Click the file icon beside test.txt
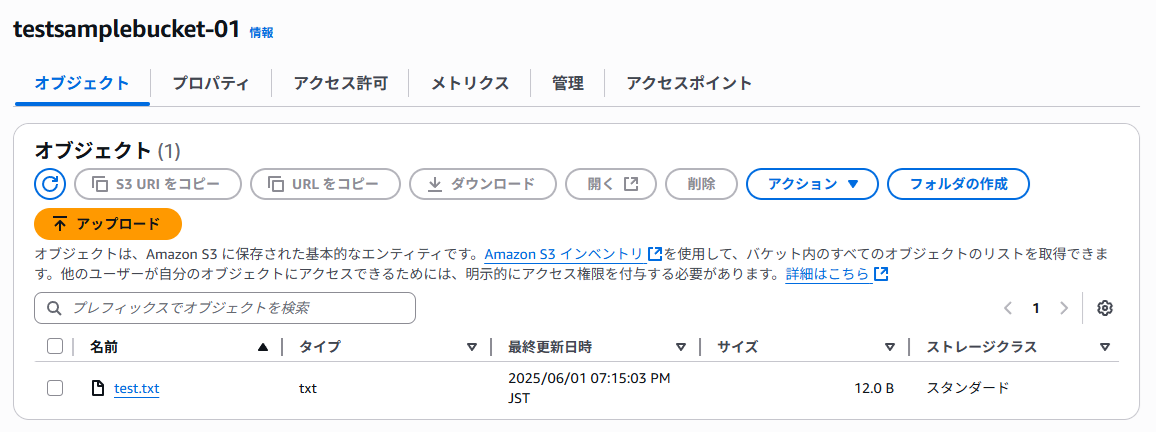1156x432 pixels. point(97,388)
